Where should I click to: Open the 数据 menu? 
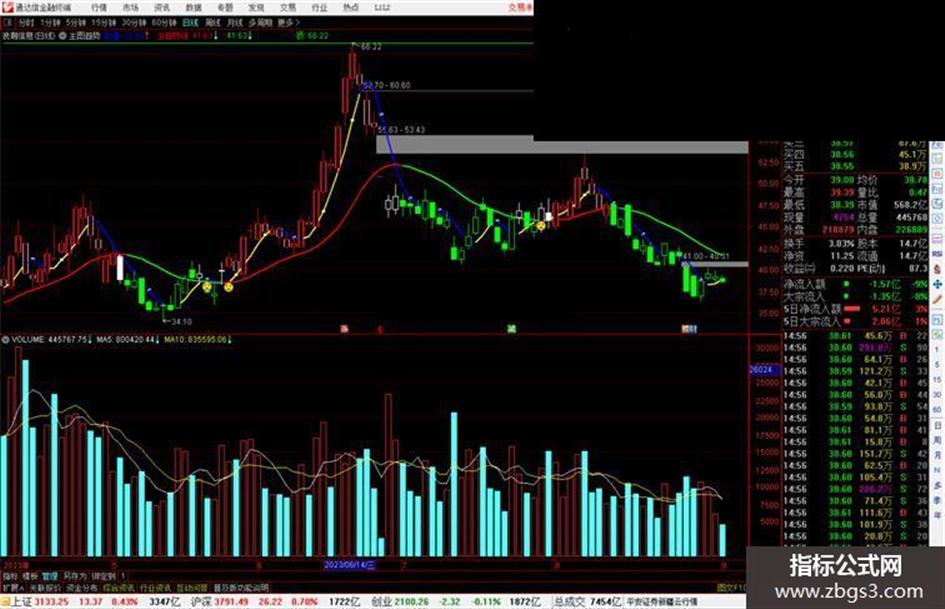[193, 8]
